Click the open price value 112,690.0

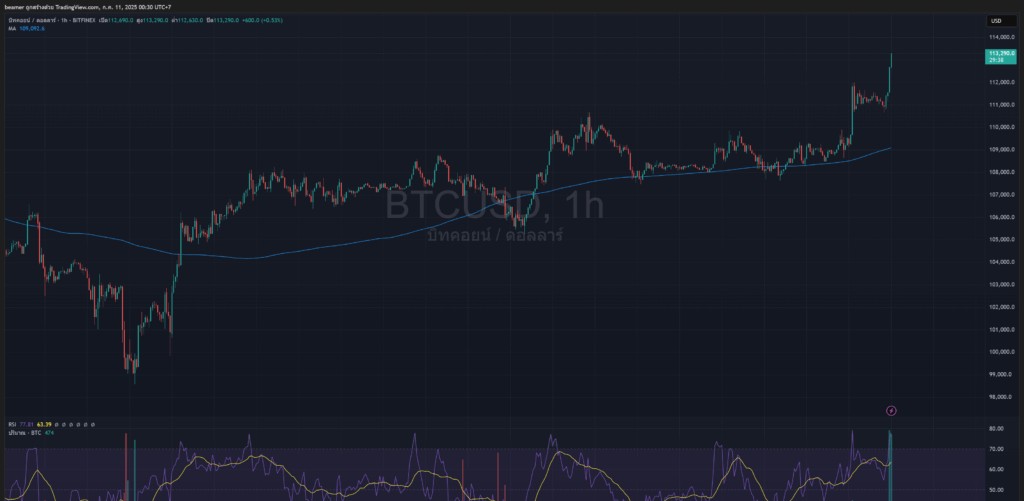click(x=120, y=20)
